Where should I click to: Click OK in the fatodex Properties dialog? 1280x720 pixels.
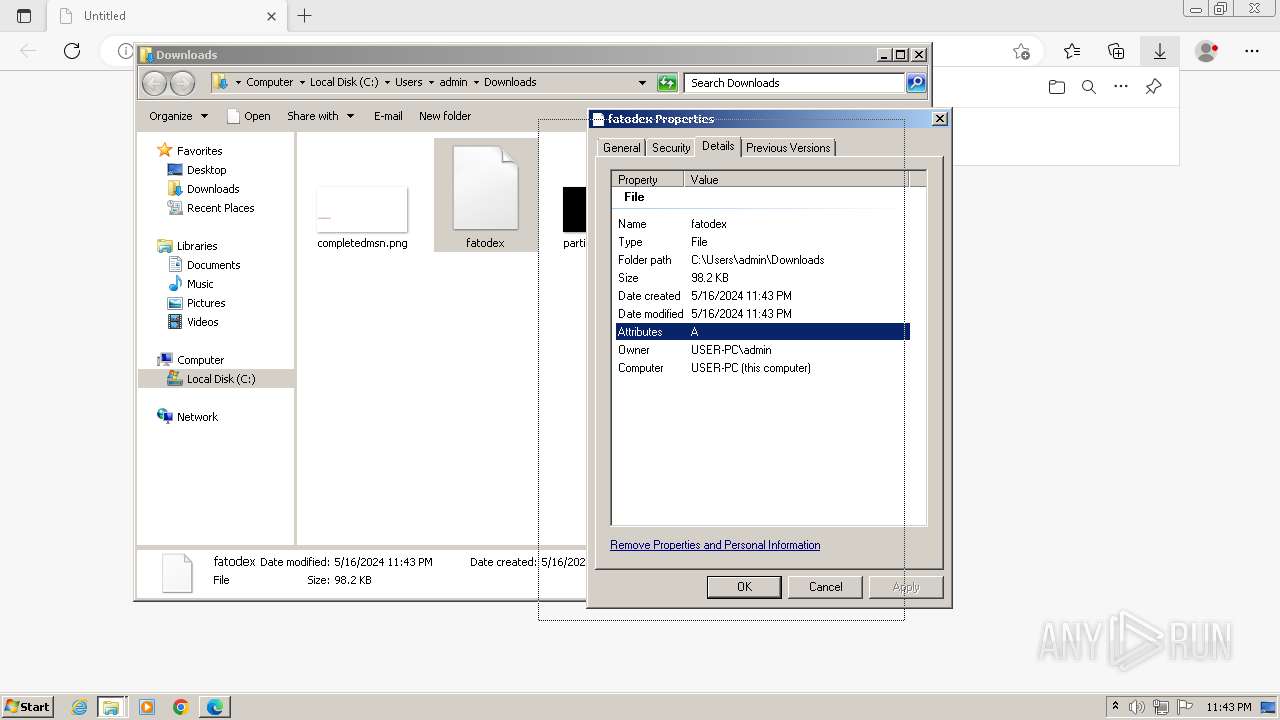(x=744, y=587)
